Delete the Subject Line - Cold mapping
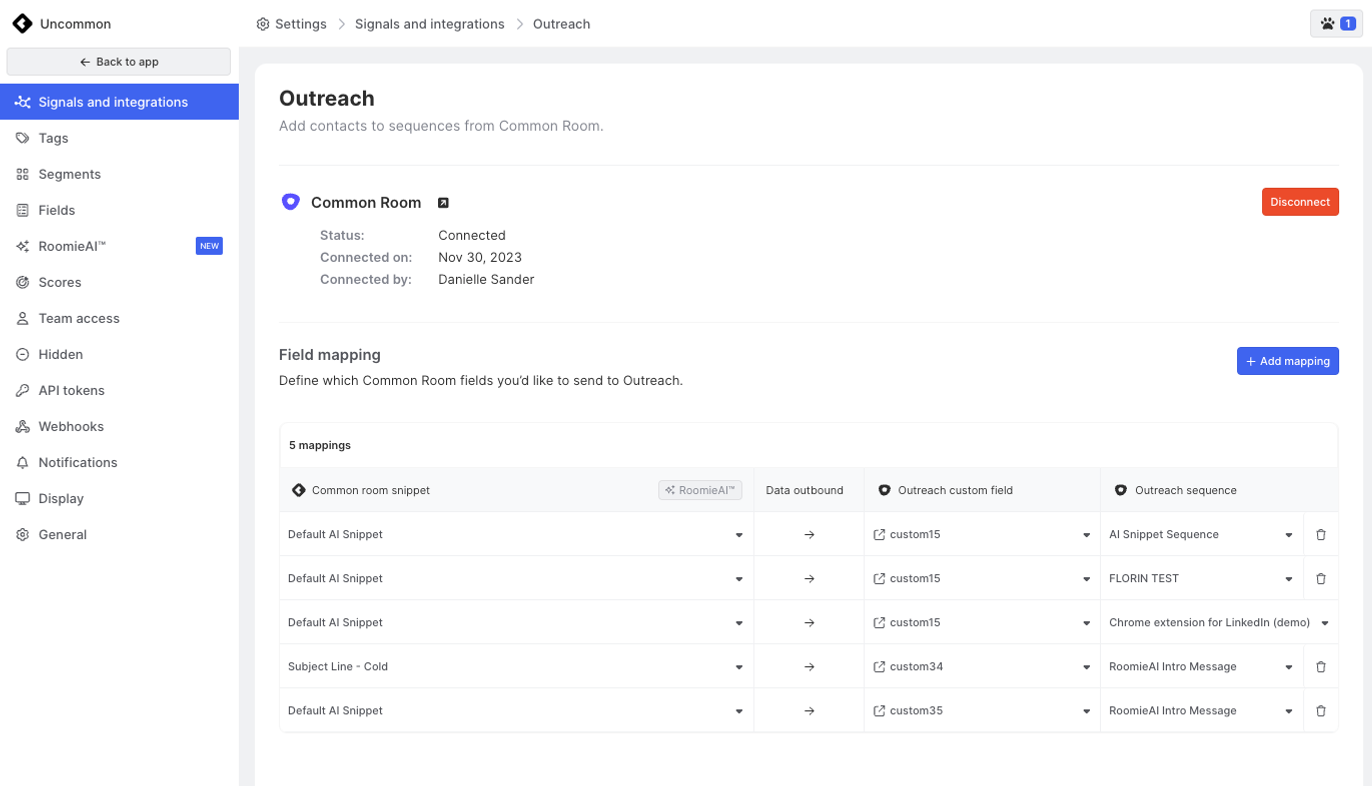The image size is (1372, 786). point(1320,667)
